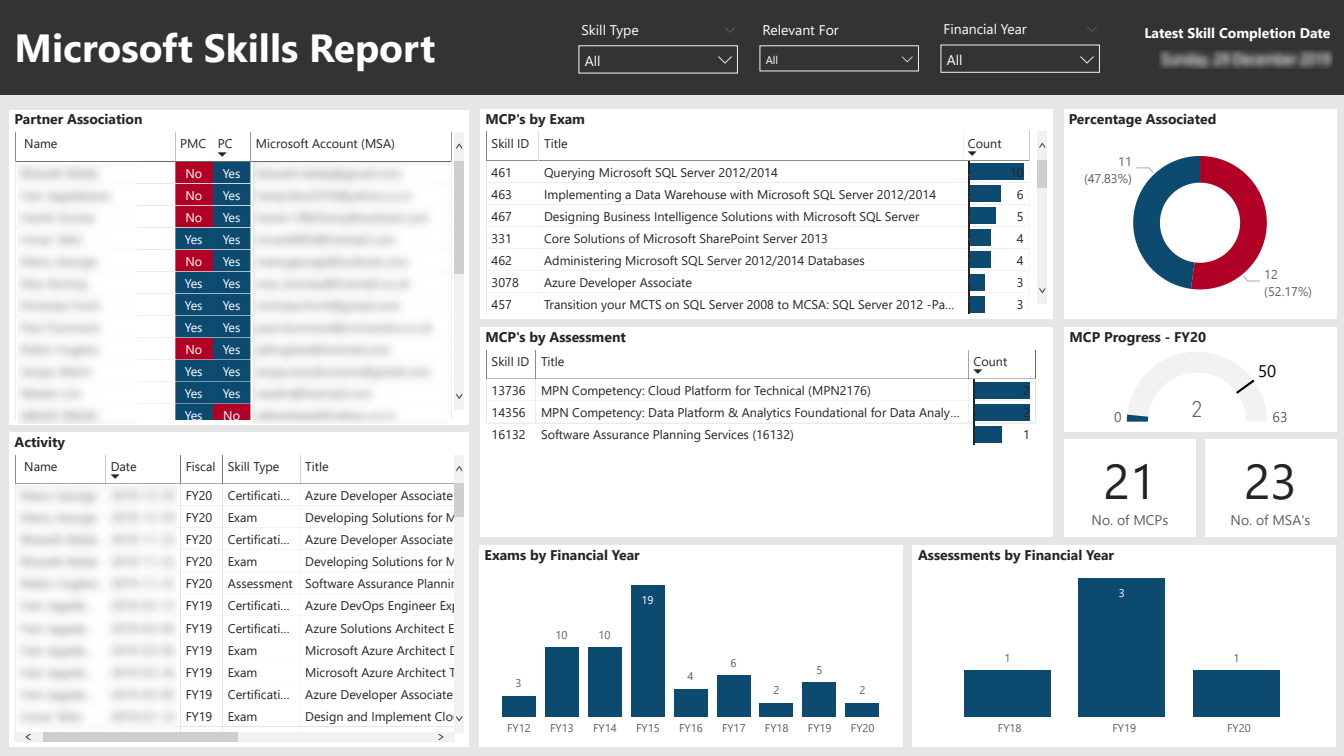
Task: Click MCP's by Exam vertical scrollbar thumb
Action: click(1042, 174)
